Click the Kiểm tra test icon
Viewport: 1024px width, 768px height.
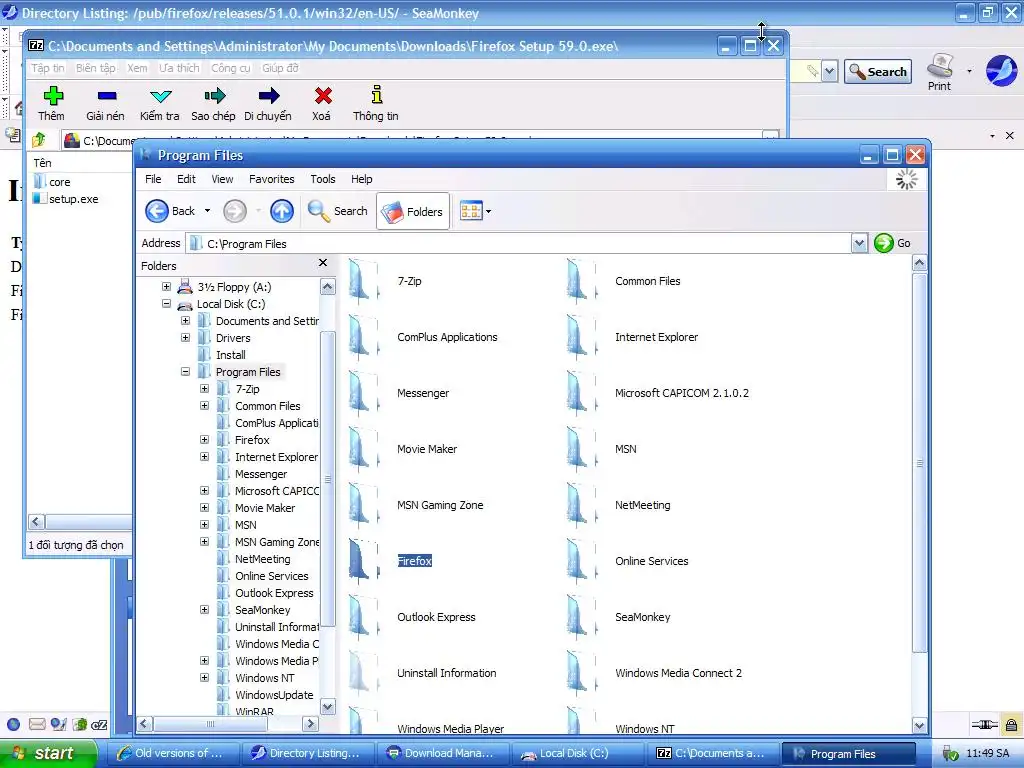(160, 96)
